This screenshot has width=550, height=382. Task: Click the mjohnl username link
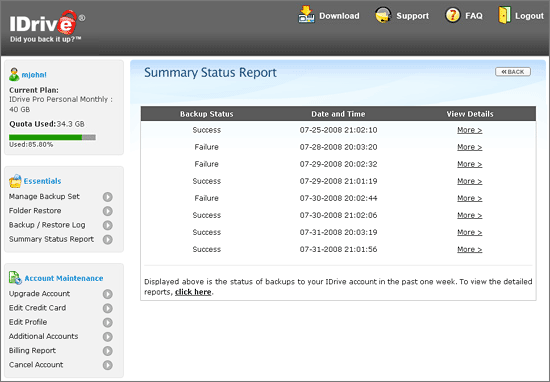34,75
